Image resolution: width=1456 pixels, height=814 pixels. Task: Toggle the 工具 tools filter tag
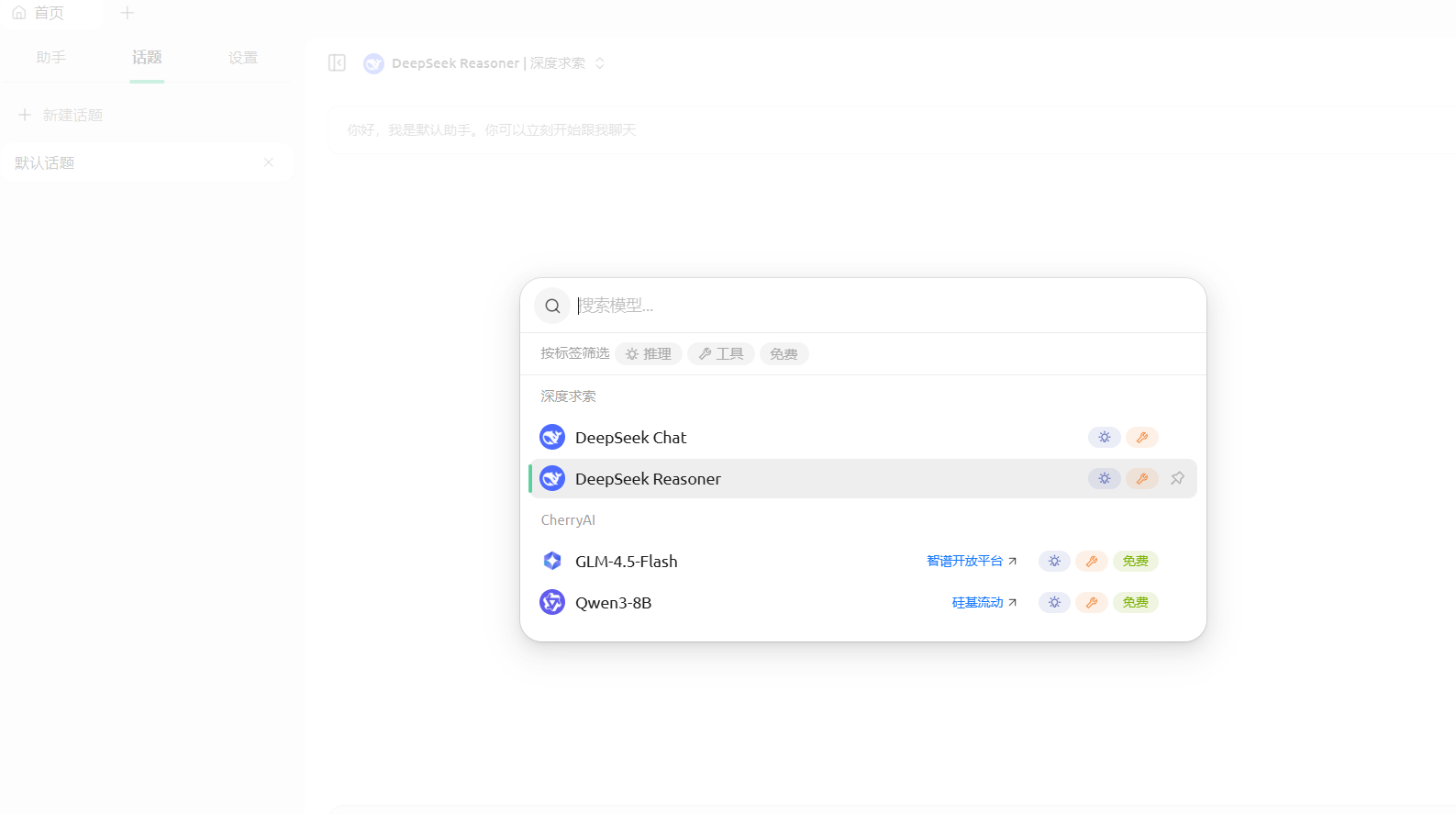pyautogui.click(x=721, y=354)
